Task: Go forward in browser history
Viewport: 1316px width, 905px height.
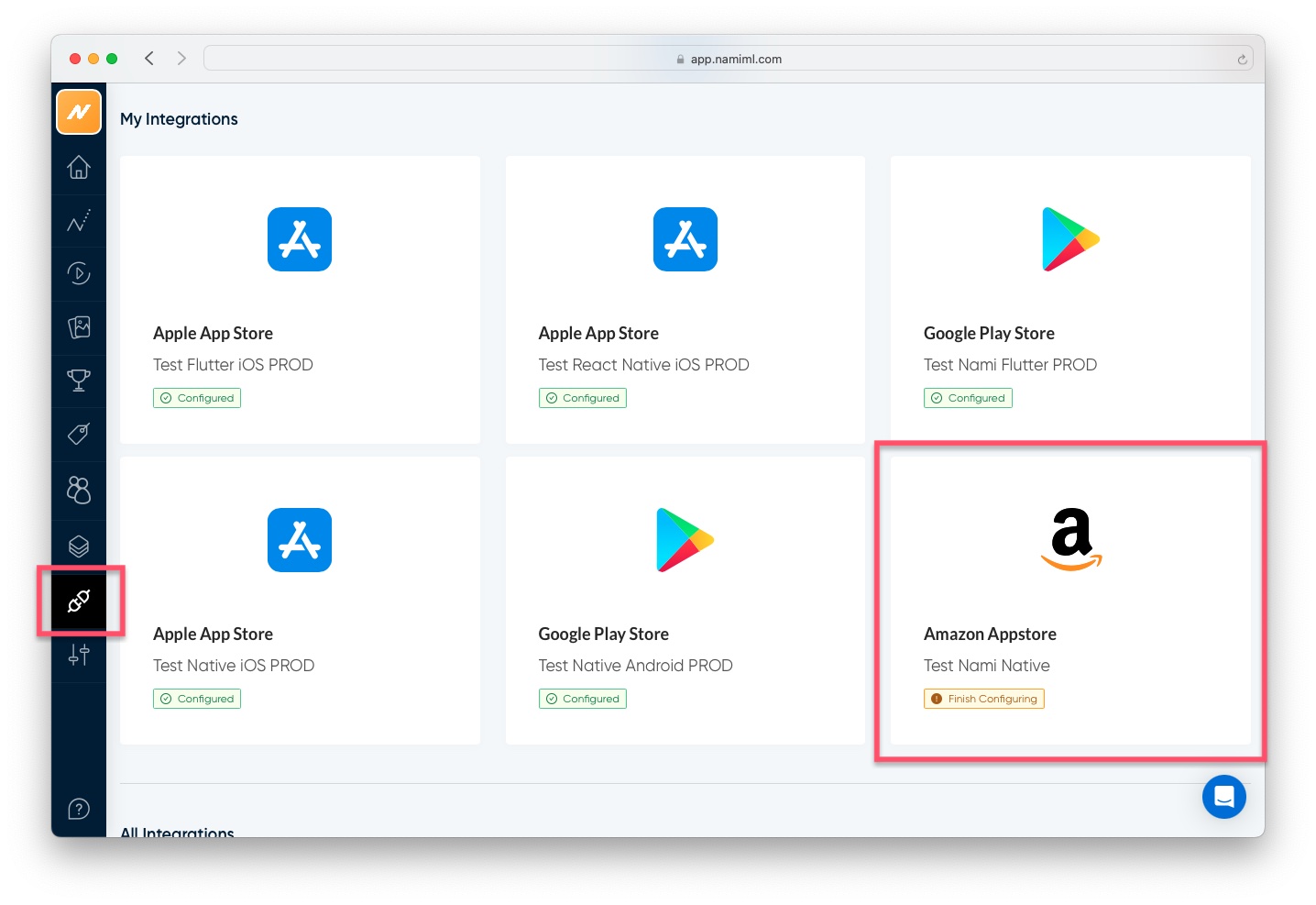Action: click(x=181, y=59)
